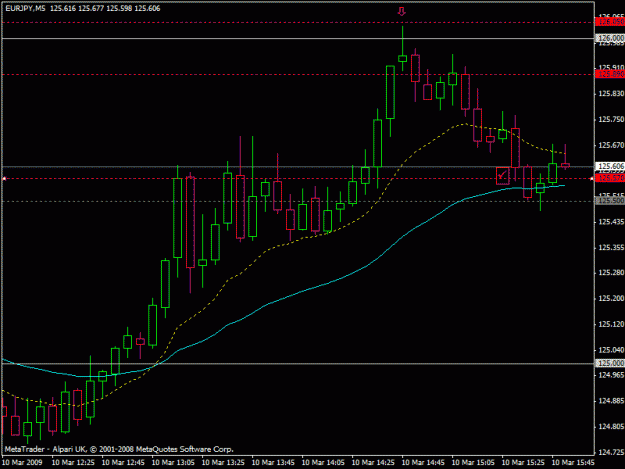Click the 10 Mar 15:45 time label

point(573,463)
